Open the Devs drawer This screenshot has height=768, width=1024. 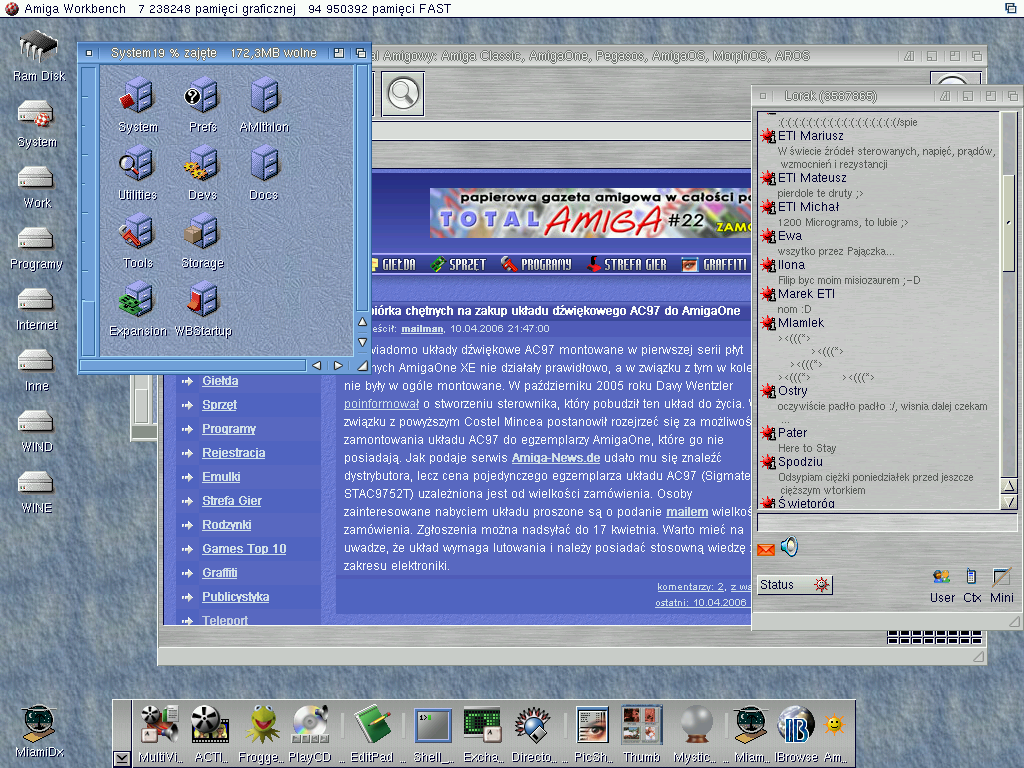202,173
